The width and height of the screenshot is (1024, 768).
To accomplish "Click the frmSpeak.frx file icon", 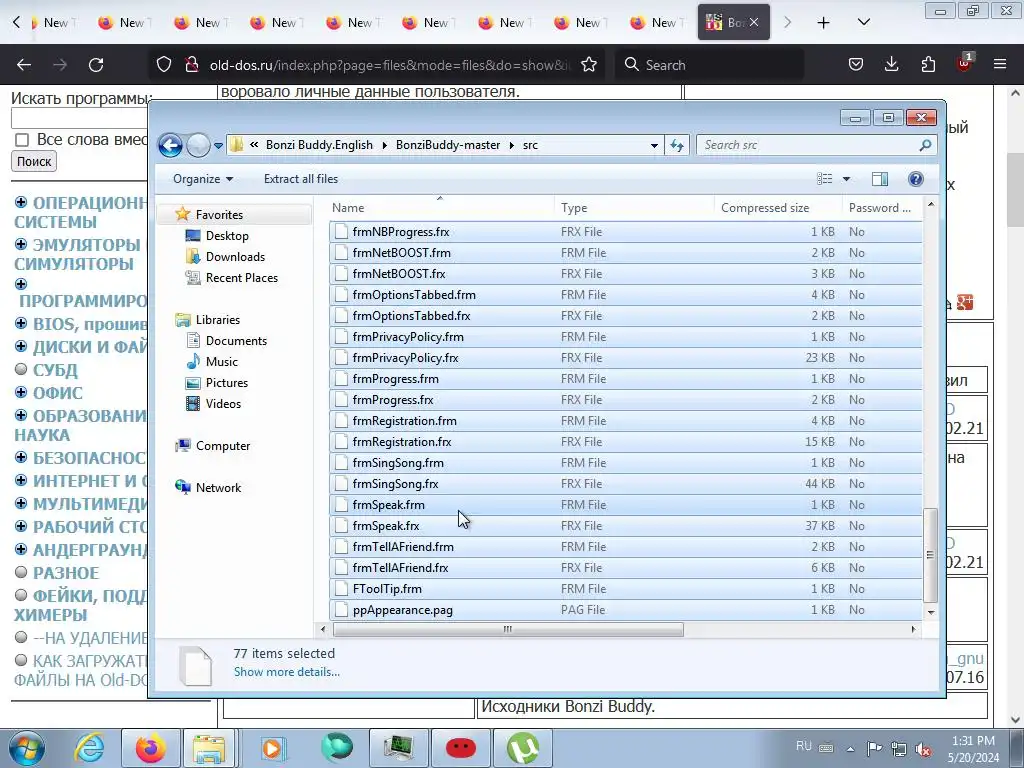I will tap(341, 526).
